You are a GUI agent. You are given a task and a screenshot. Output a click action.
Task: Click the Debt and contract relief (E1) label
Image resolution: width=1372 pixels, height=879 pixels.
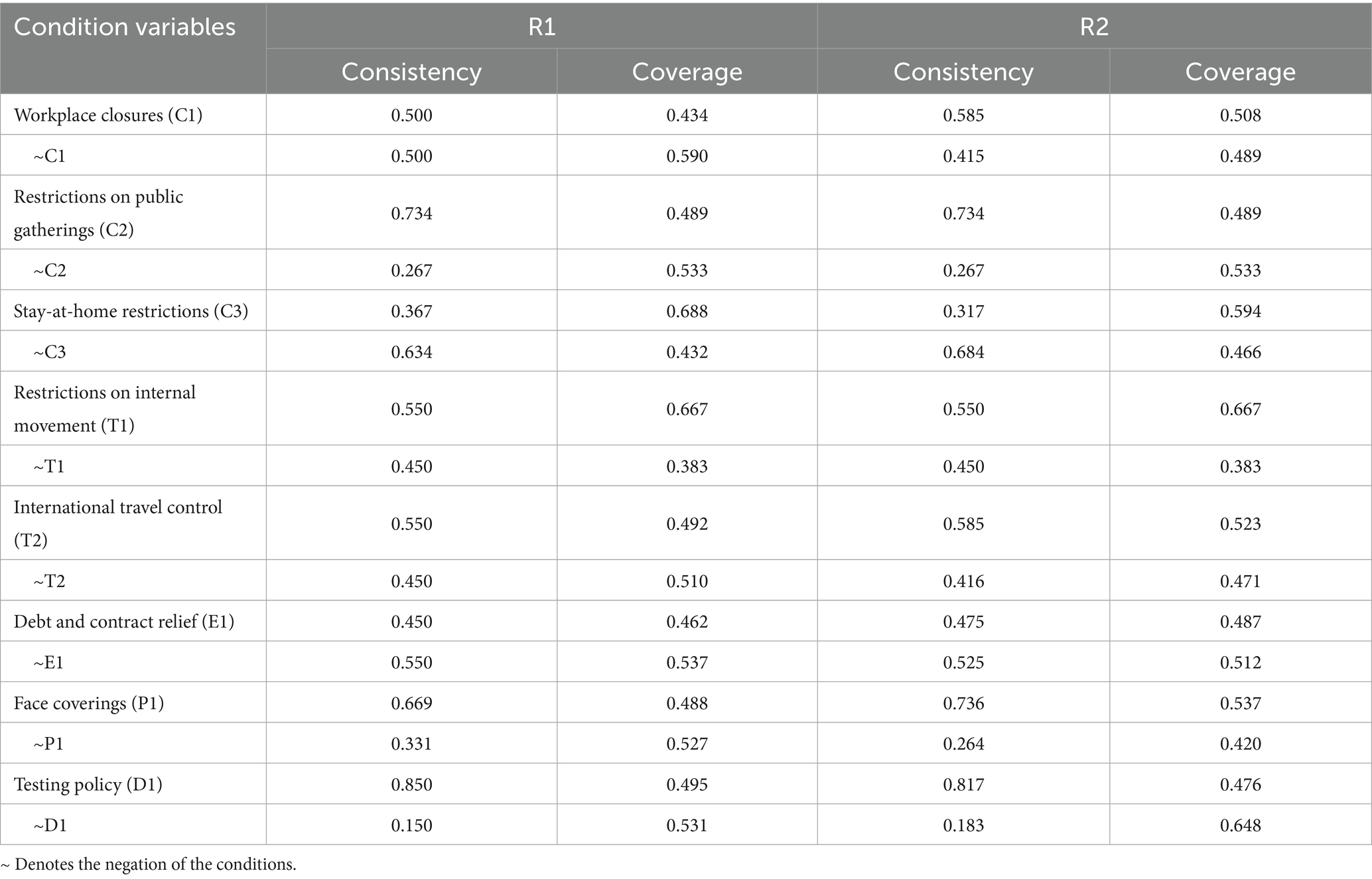tap(124, 622)
